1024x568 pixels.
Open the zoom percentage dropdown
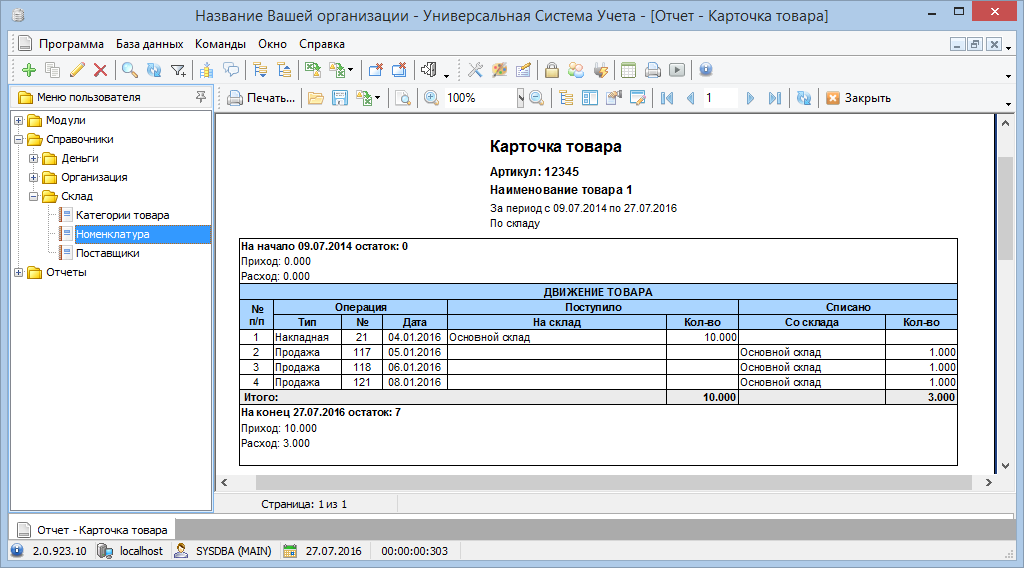click(520, 98)
